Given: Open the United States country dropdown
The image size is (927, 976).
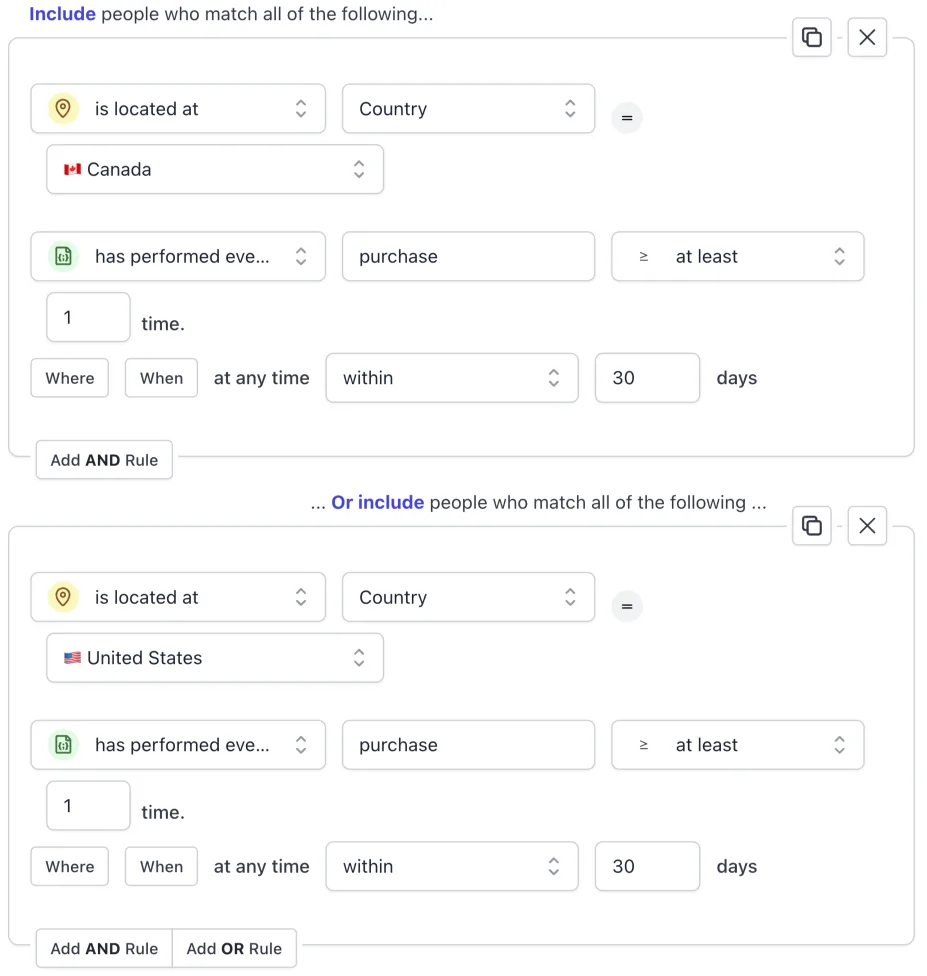Looking at the screenshot, I should tap(215, 658).
